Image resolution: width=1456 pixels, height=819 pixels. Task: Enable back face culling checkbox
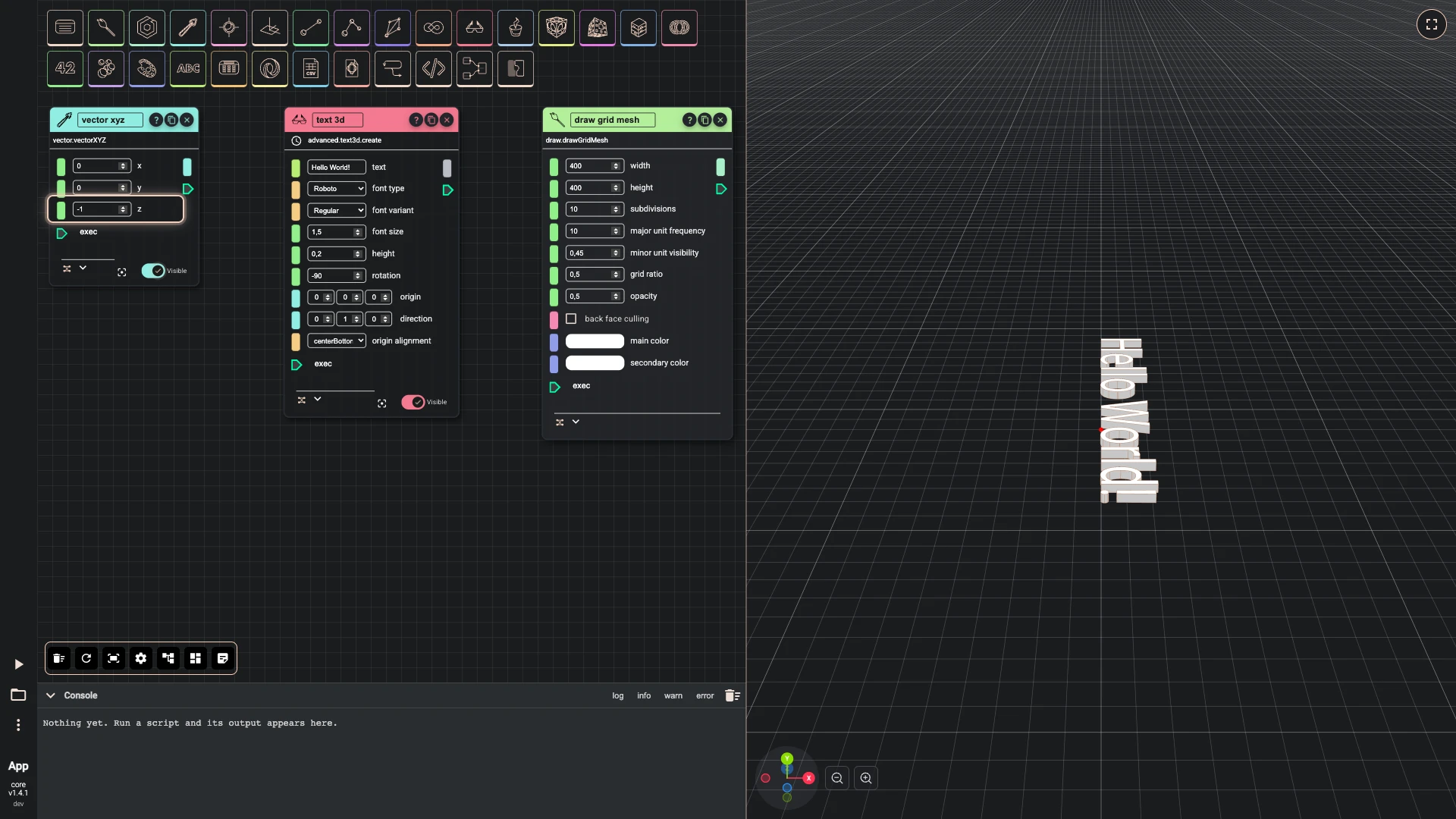pos(571,319)
